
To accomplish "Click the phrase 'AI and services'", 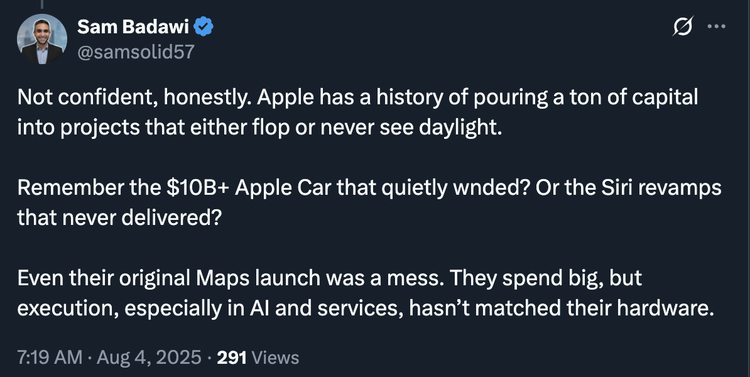I will coord(325,308).
